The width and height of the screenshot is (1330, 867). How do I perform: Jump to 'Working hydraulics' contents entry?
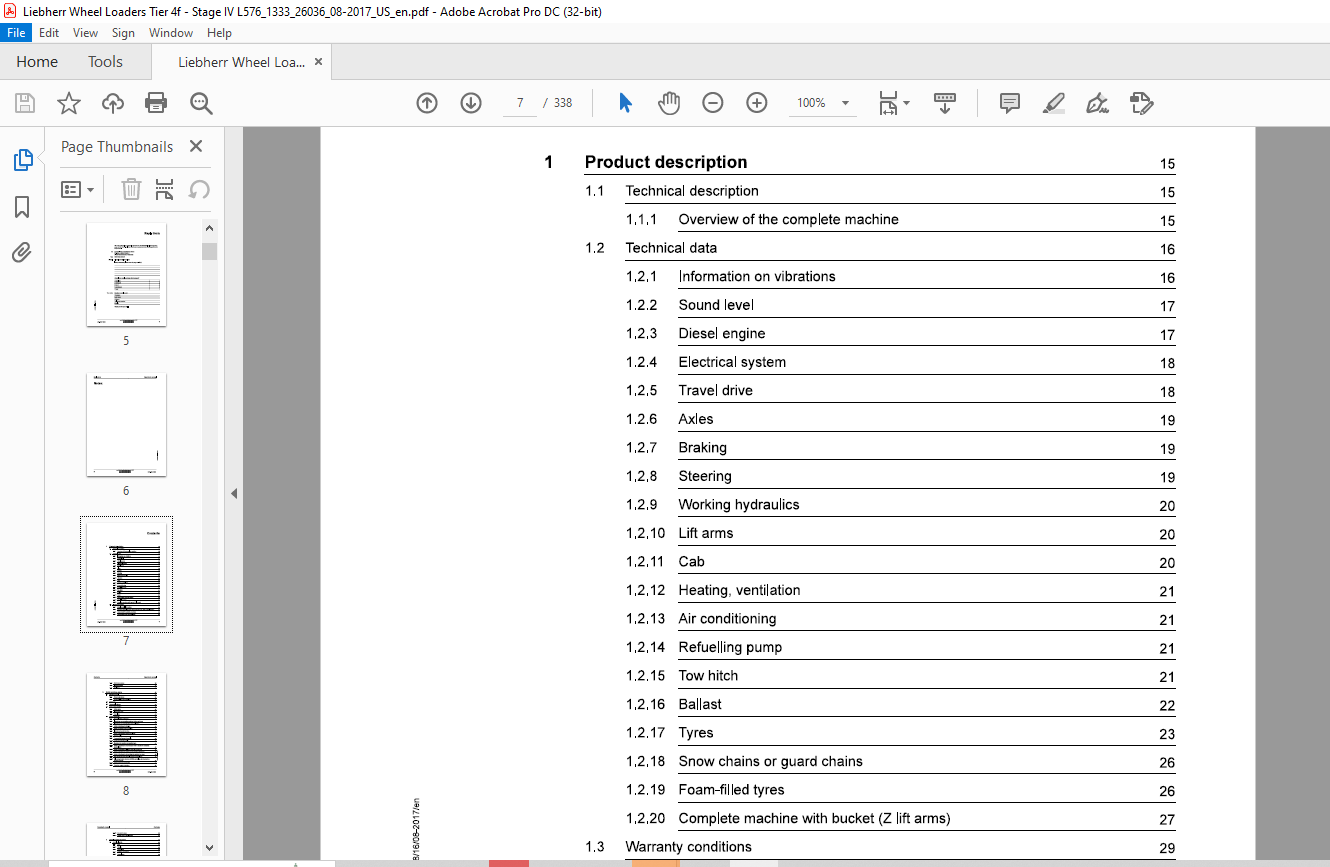[739, 505]
